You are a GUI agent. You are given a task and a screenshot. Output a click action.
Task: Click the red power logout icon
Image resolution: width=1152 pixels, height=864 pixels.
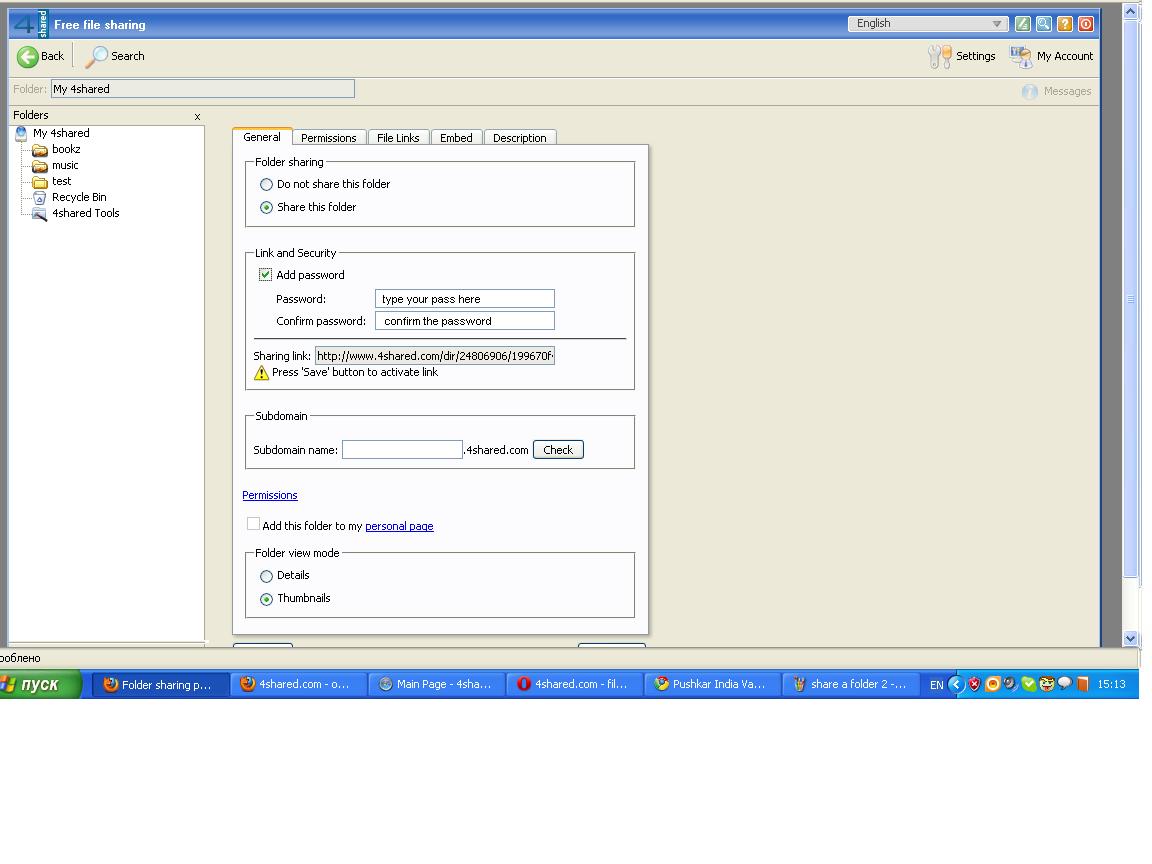click(x=1086, y=24)
